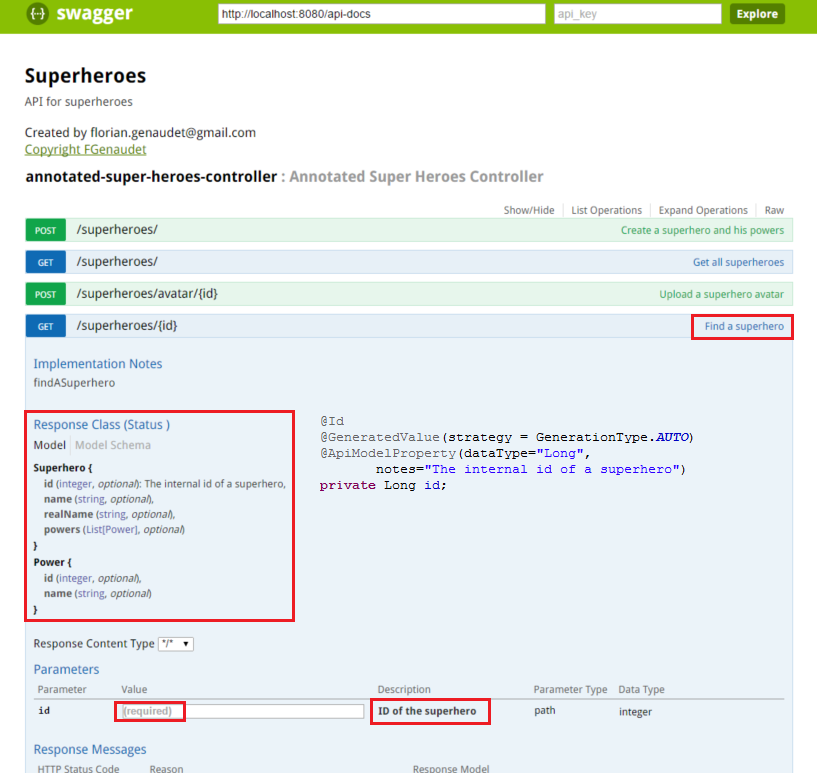Click Upload a superhero avatar description
This screenshot has height=773, width=817.
(x=721, y=294)
